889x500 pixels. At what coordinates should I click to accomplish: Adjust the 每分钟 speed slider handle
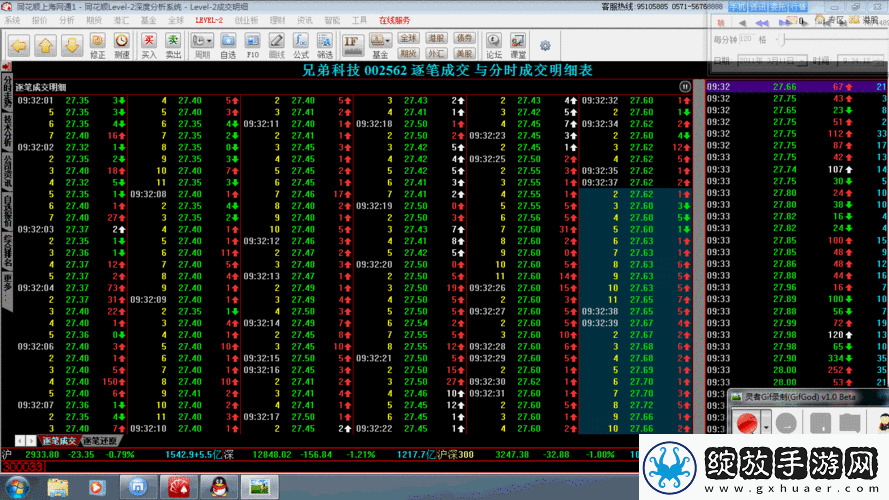(784, 40)
